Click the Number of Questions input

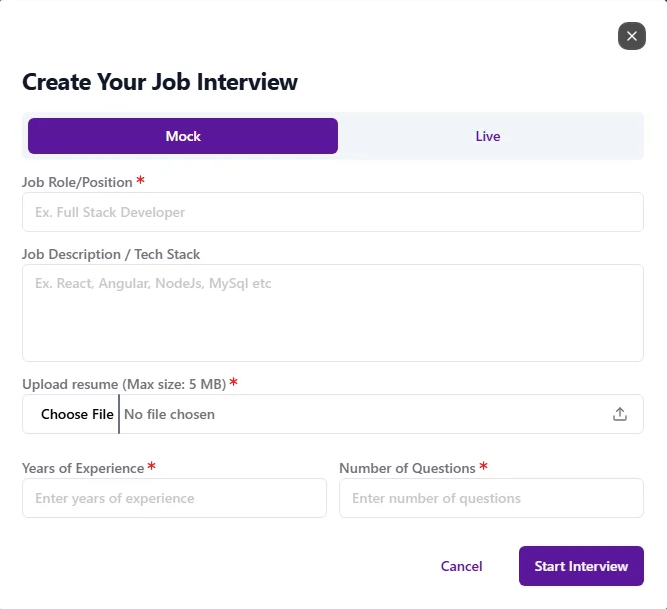[x=491, y=498]
